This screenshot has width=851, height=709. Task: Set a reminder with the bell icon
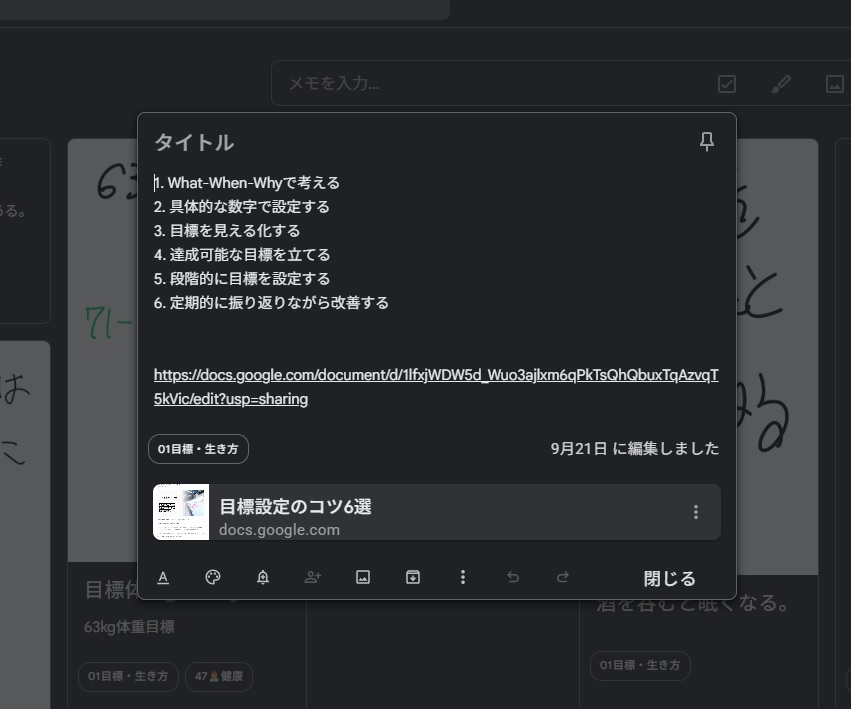pos(263,577)
